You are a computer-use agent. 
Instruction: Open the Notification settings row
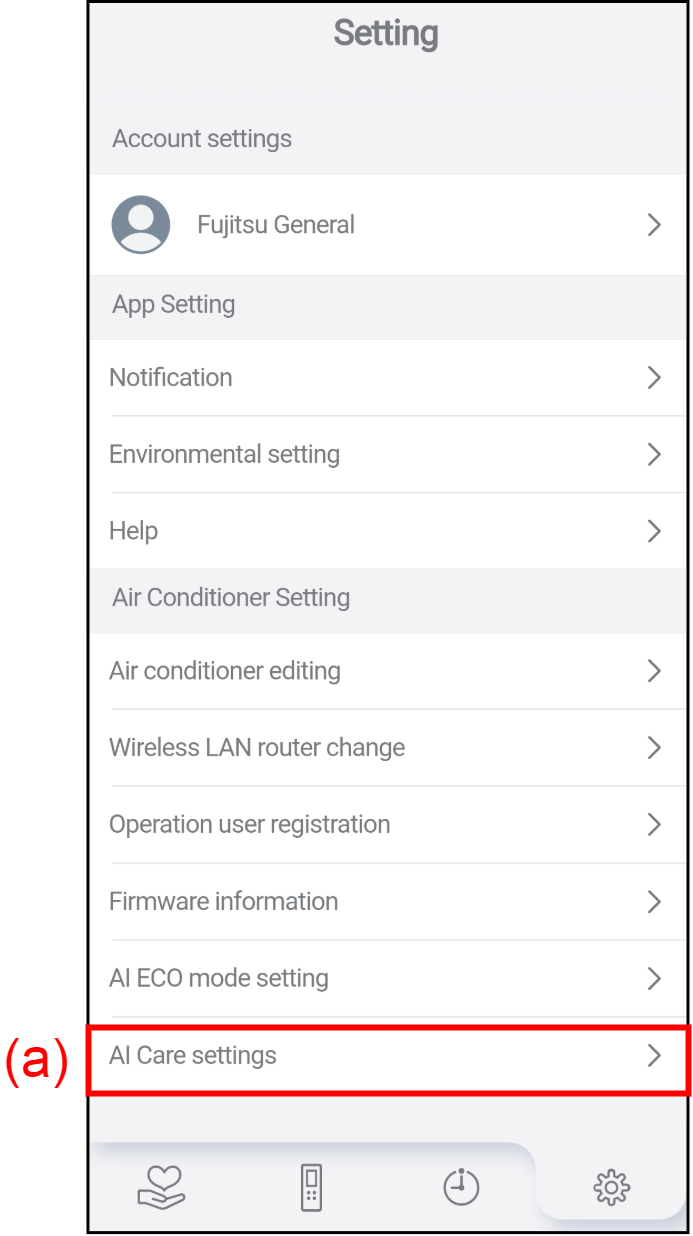point(171,377)
